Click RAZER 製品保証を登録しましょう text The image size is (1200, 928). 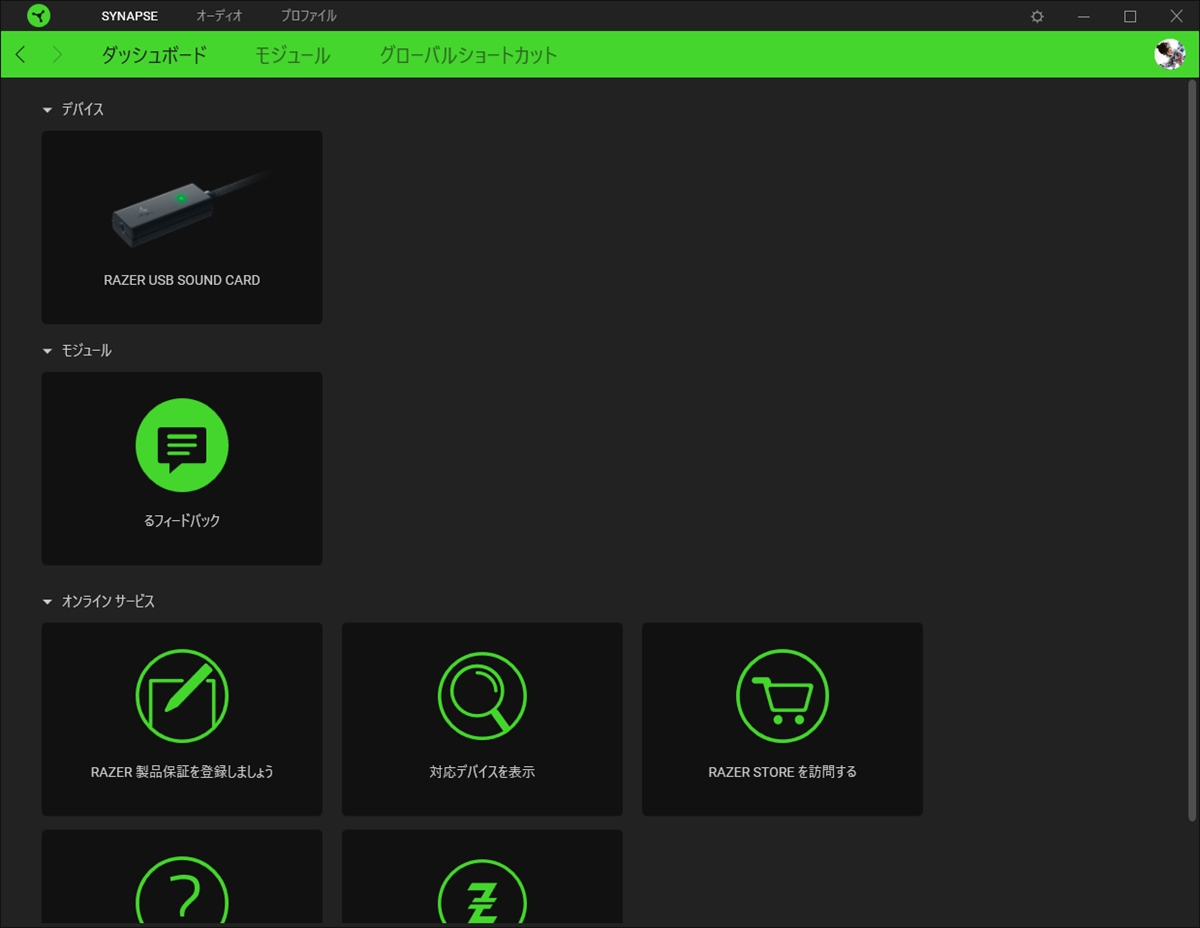[x=182, y=772]
